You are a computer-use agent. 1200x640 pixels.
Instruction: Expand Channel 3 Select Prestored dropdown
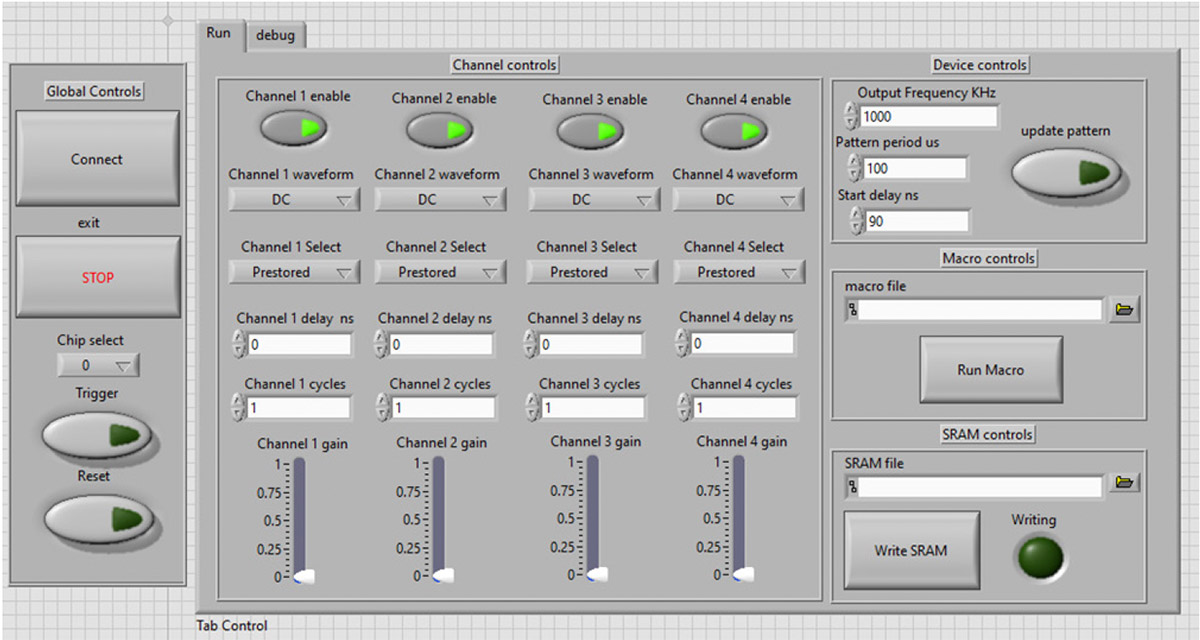[x=593, y=272]
